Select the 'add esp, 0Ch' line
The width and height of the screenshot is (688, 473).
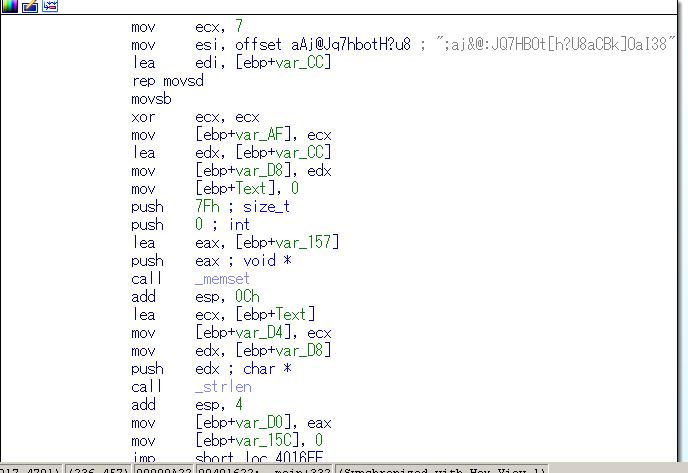(x=195, y=297)
